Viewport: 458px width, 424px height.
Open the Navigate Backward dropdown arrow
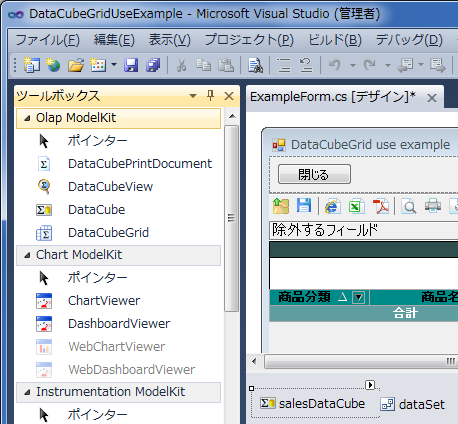(x=421, y=64)
